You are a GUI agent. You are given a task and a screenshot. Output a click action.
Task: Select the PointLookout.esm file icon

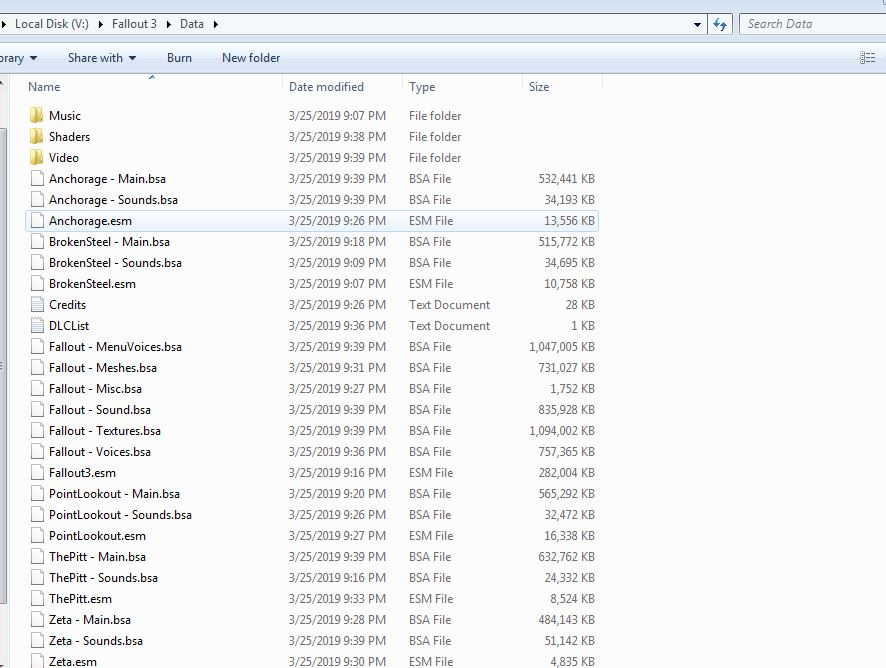[x=37, y=535]
